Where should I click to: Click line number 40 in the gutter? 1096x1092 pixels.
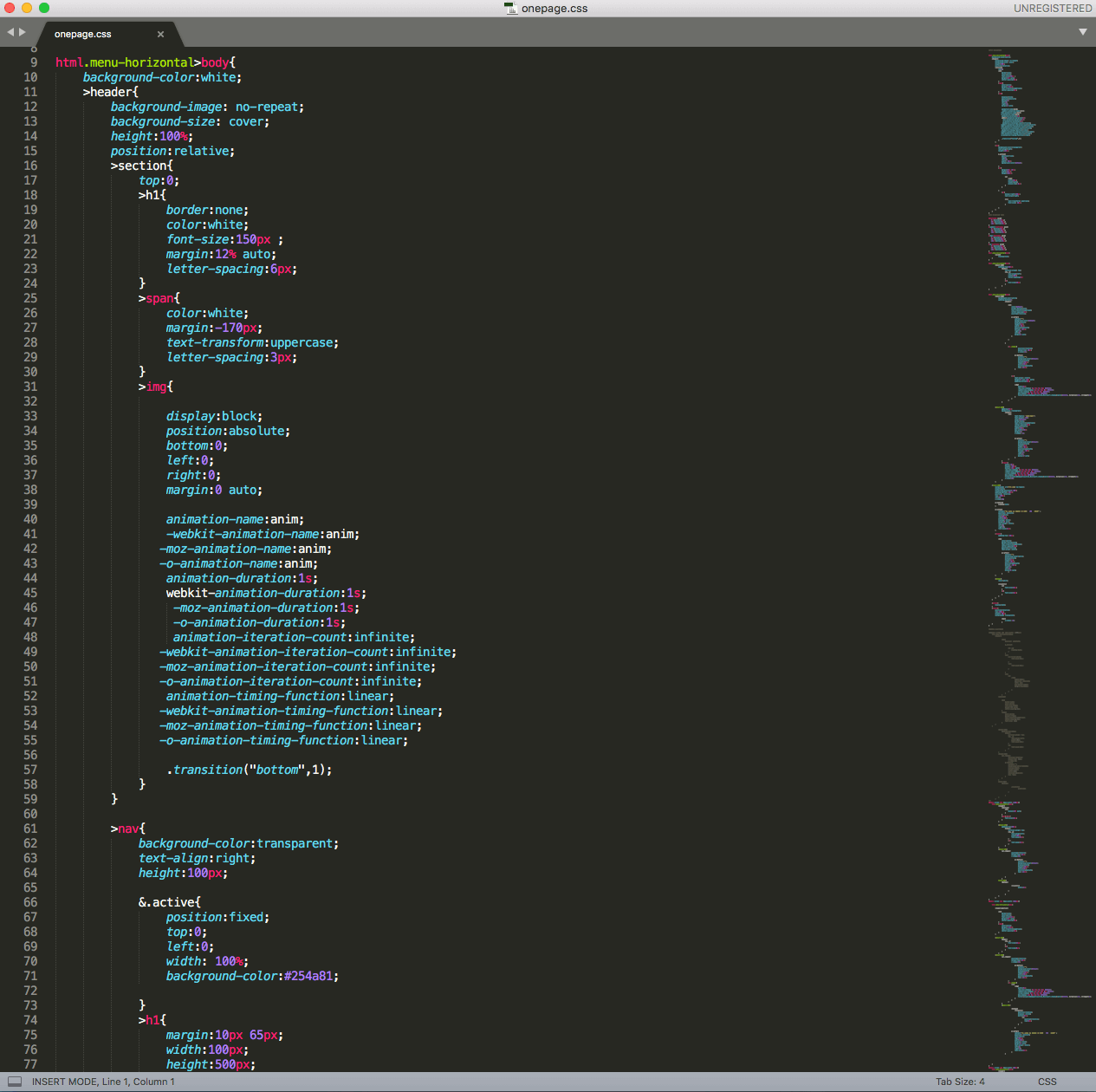point(30,519)
